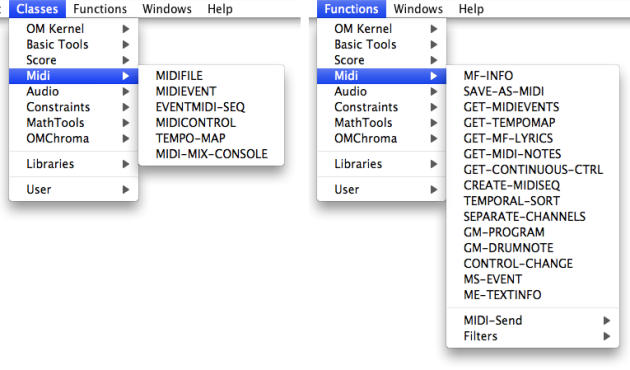
Task: Expand OMChroma submenu in Classes menu
Action: pos(74,138)
